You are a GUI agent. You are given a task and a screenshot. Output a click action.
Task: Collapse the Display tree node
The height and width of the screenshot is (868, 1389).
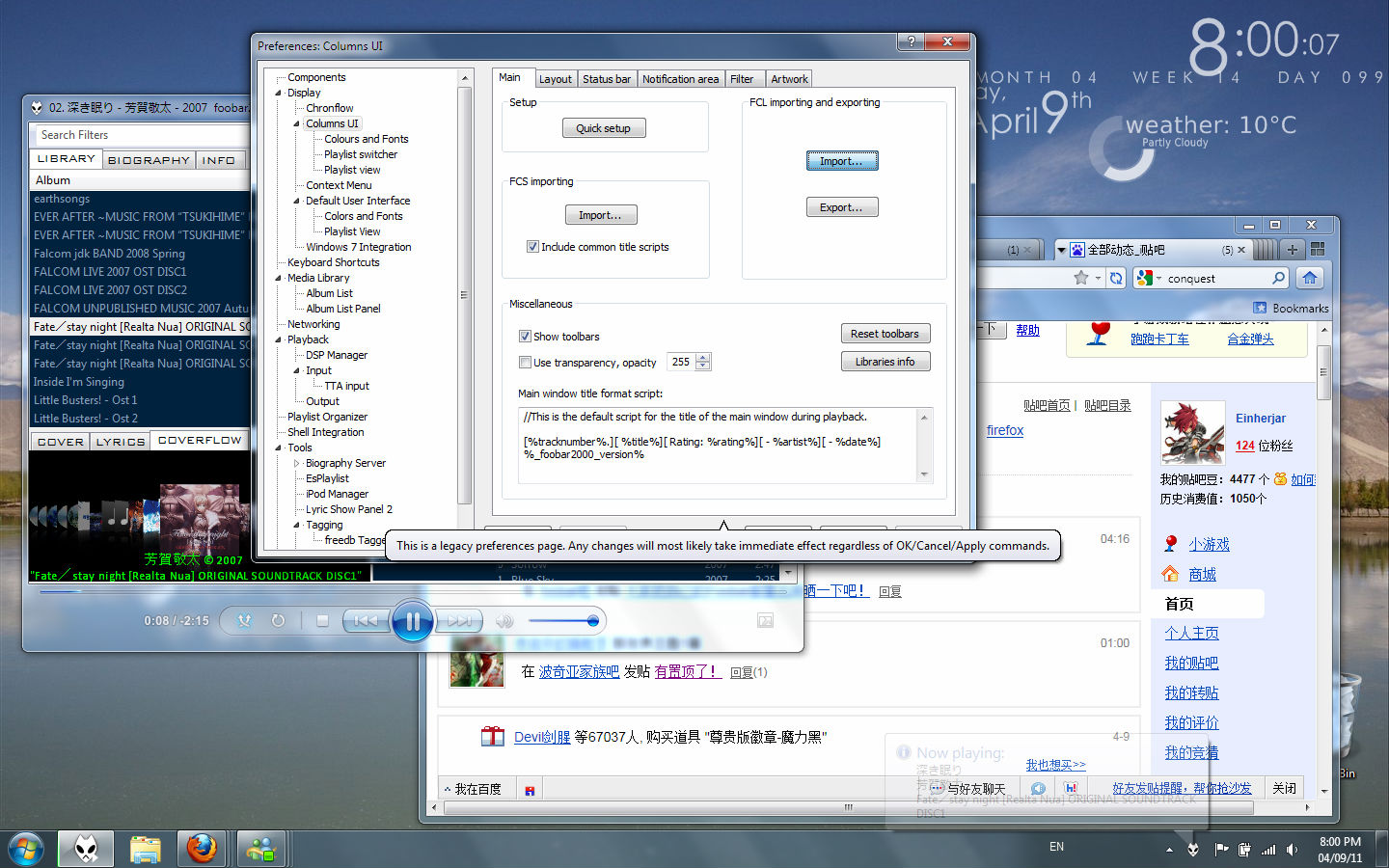pos(279,94)
